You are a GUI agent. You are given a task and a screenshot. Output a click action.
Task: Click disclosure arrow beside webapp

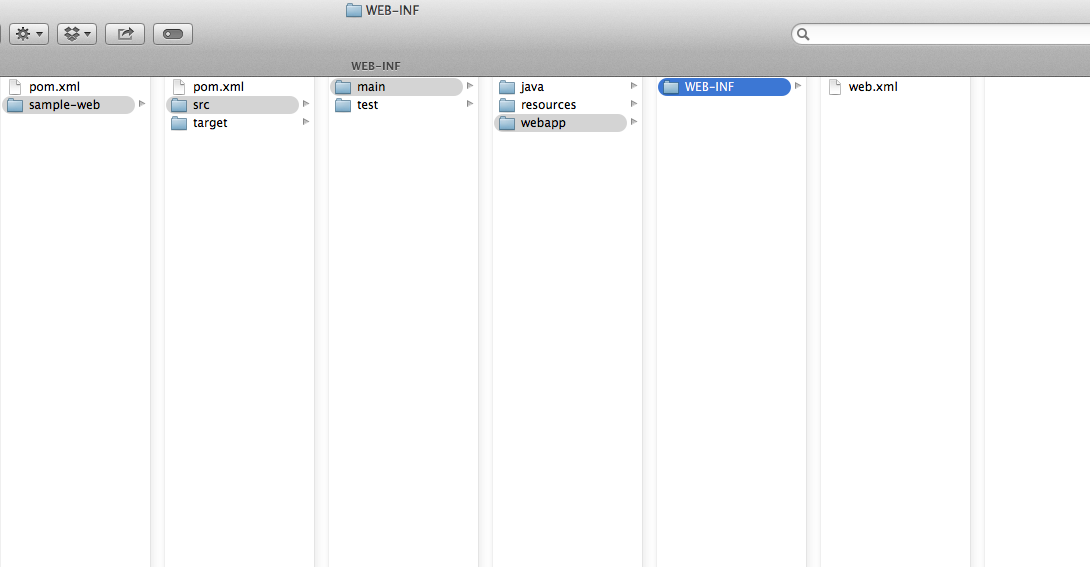[634, 122]
